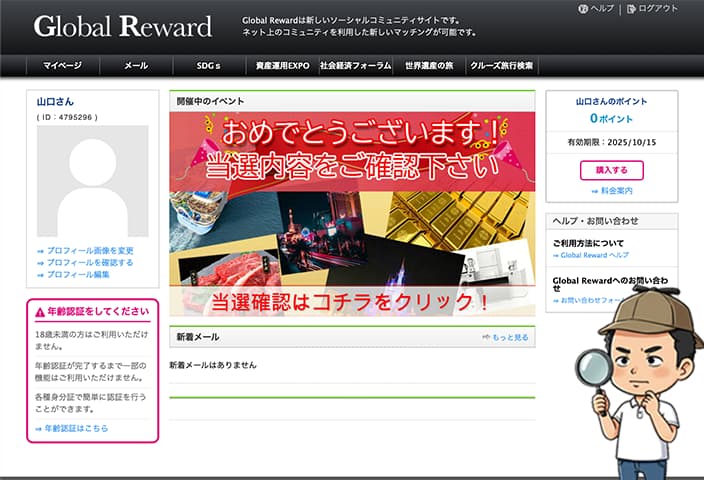
Task: Open the メール navigation tab
Action: [136, 66]
